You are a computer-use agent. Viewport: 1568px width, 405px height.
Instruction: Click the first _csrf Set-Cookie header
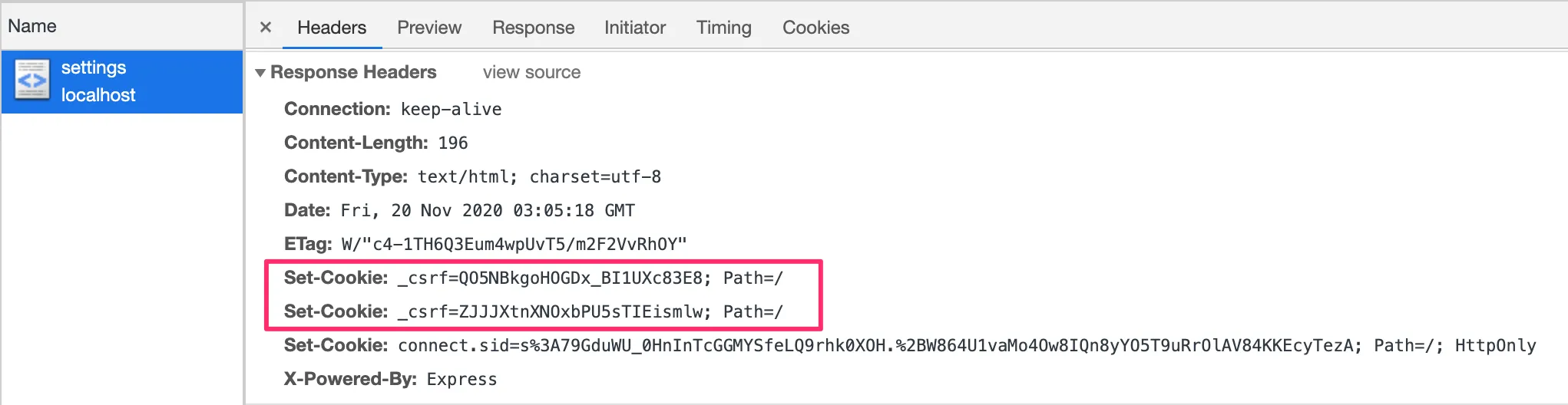pyautogui.click(x=533, y=278)
